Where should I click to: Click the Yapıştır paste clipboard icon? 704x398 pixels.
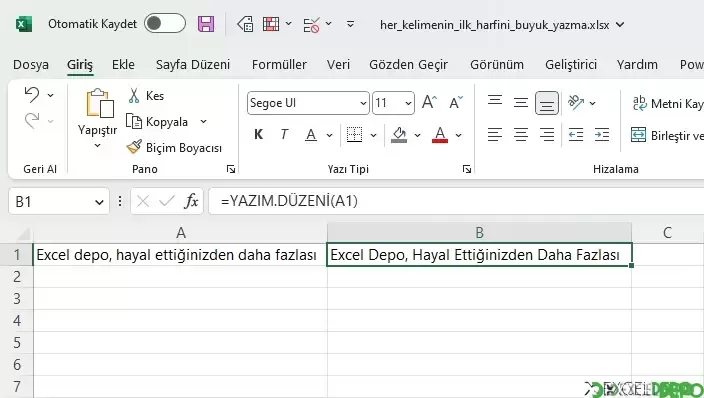click(100, 103)
